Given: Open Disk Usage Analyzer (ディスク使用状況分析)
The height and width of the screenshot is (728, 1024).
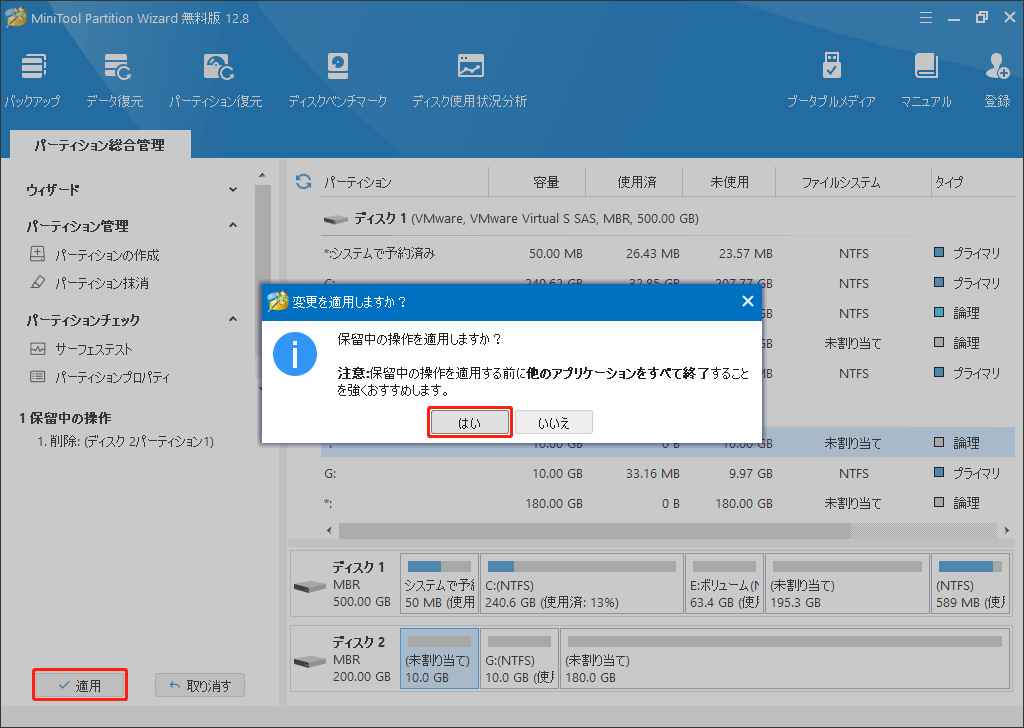Looking at the screenshot, I should (470, 80).
